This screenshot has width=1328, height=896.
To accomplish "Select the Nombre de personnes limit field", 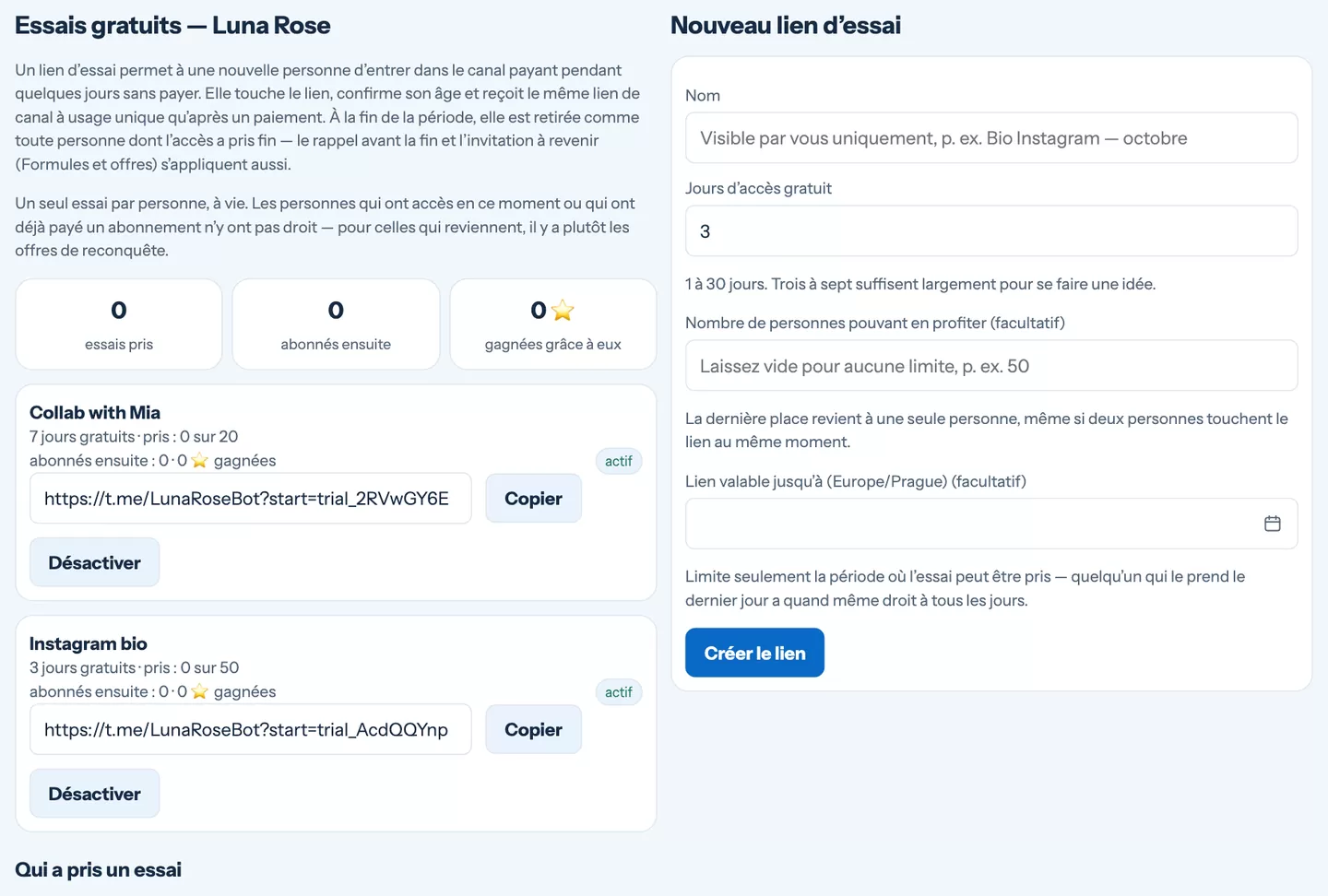I will [x=991, y=366].
